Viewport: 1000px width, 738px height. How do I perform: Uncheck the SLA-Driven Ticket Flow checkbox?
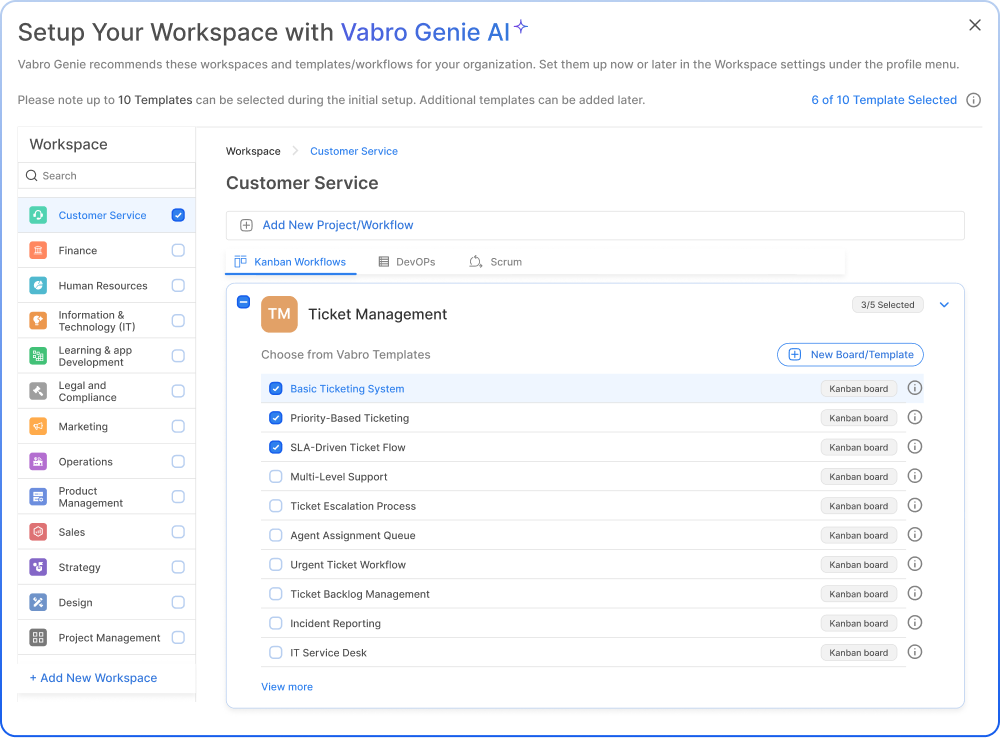(276, 447)
